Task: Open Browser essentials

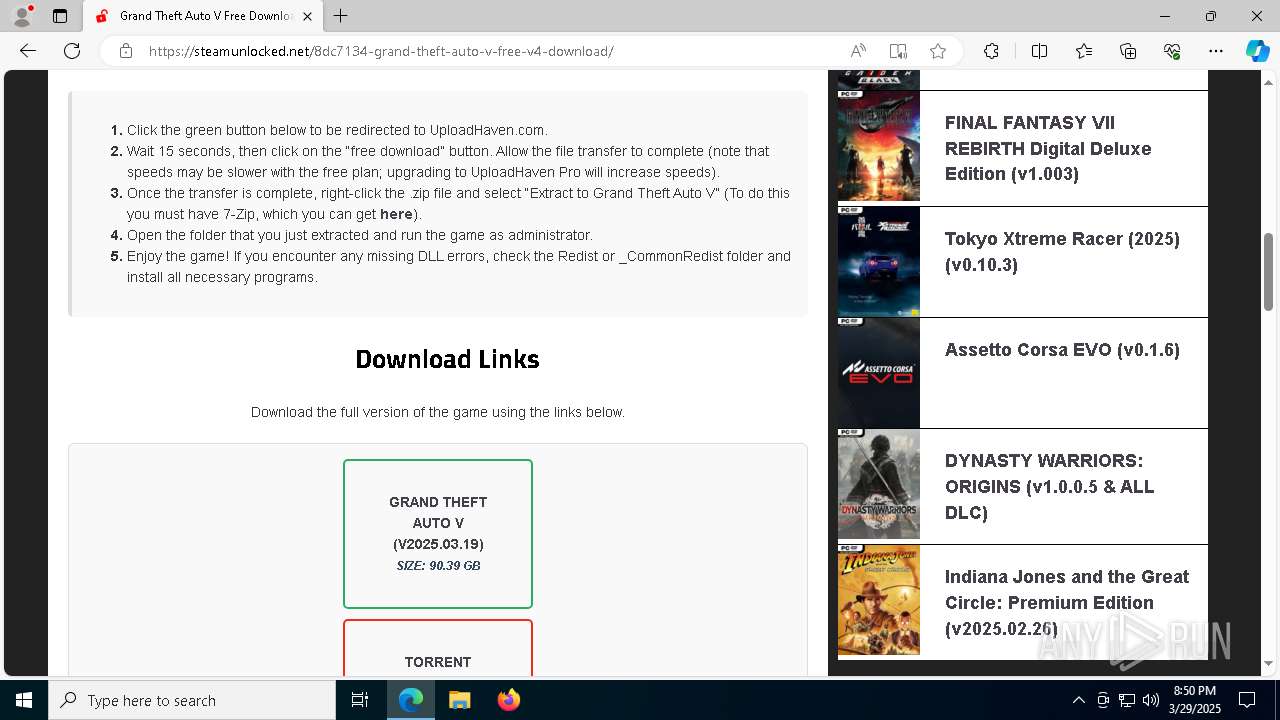Action: 1172,51
